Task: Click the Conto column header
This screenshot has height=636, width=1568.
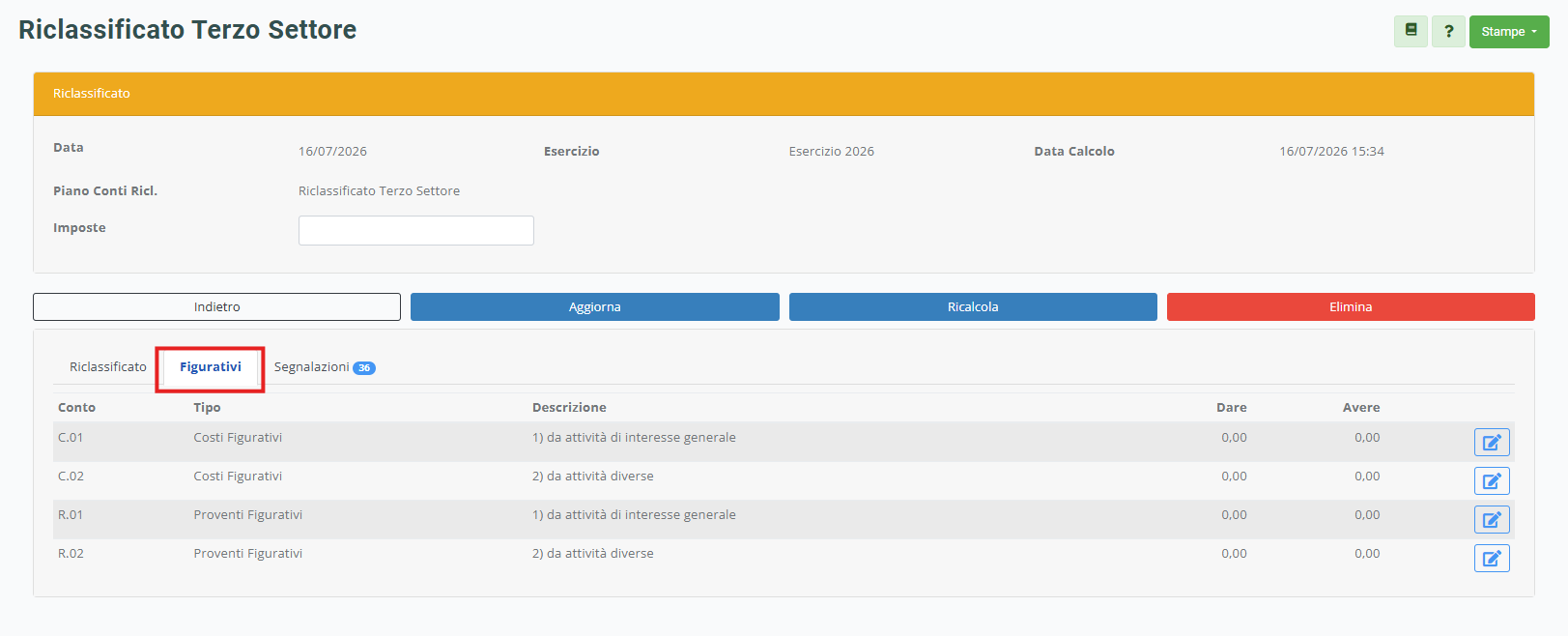Action: [76, 408]
